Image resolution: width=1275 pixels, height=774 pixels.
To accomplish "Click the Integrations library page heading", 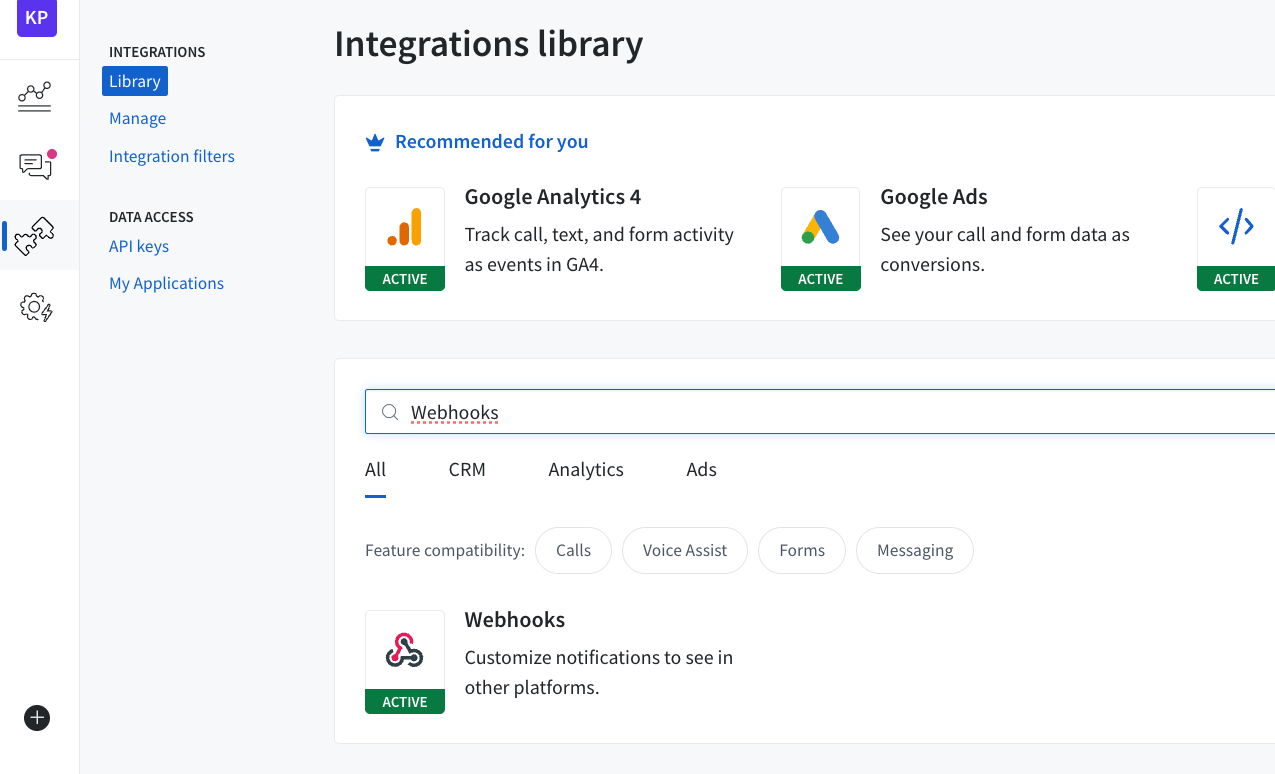I will [x=489, y=44].
